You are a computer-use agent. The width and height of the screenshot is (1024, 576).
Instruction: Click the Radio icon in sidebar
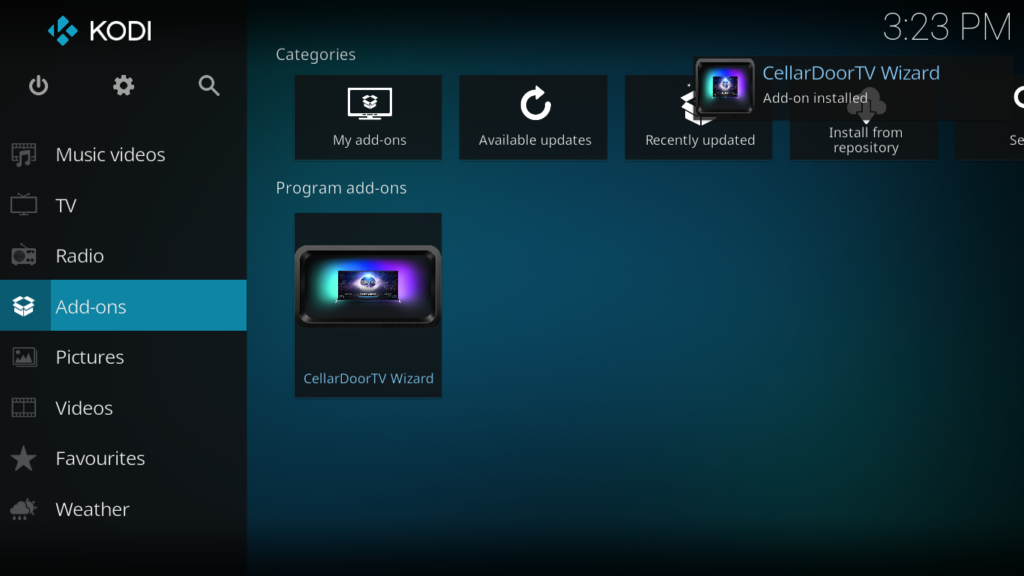coord(23,256)
